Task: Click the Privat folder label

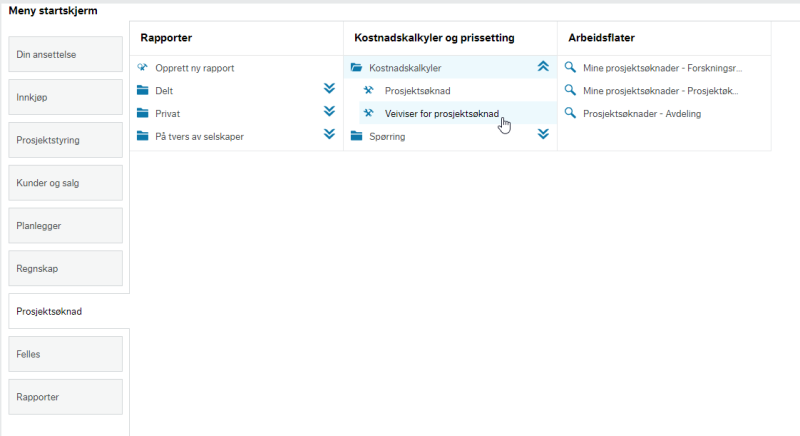Action: pyautogui.click(x=167, y=114)
